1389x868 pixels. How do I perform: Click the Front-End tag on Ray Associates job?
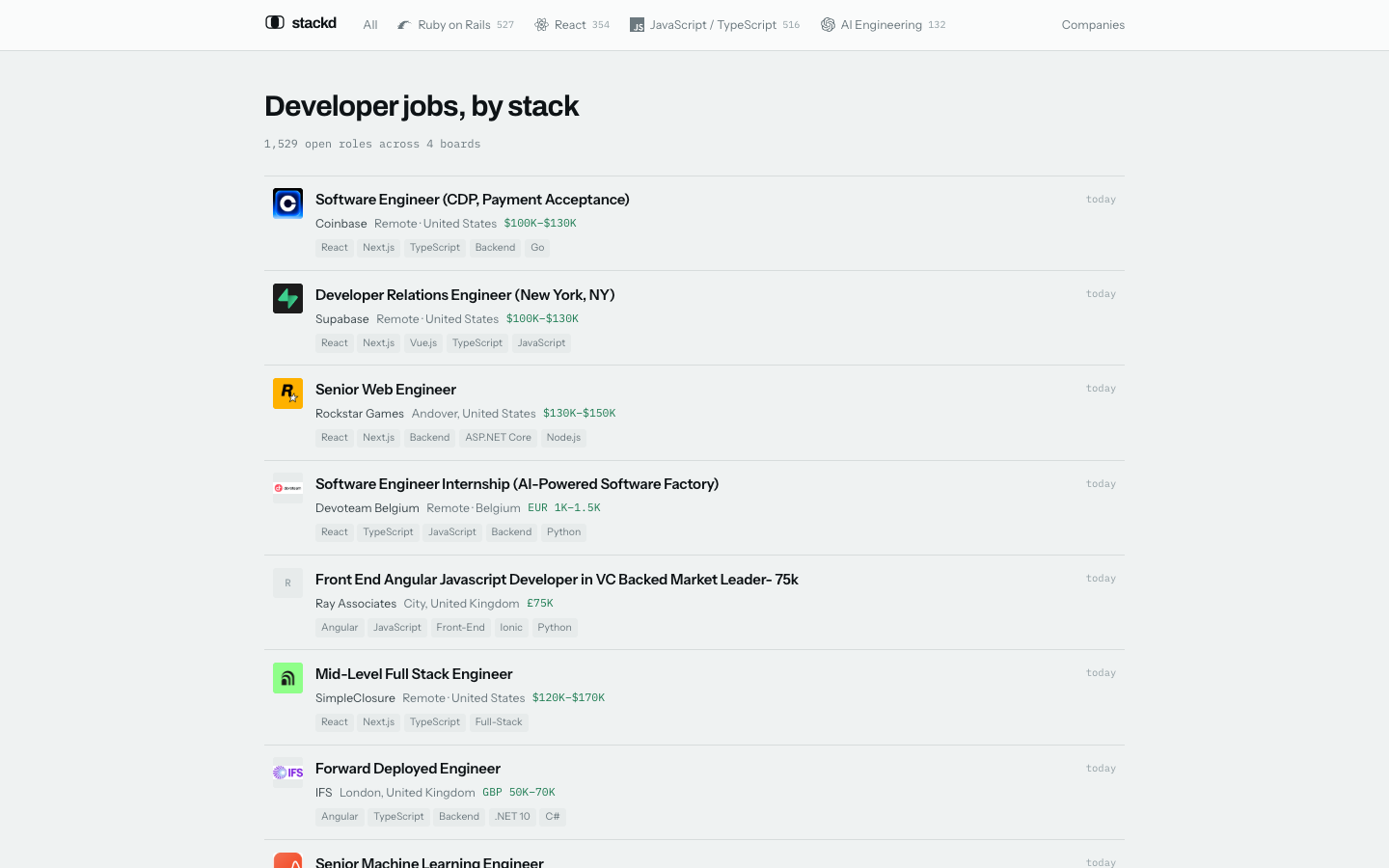click(x=460, y=628)
